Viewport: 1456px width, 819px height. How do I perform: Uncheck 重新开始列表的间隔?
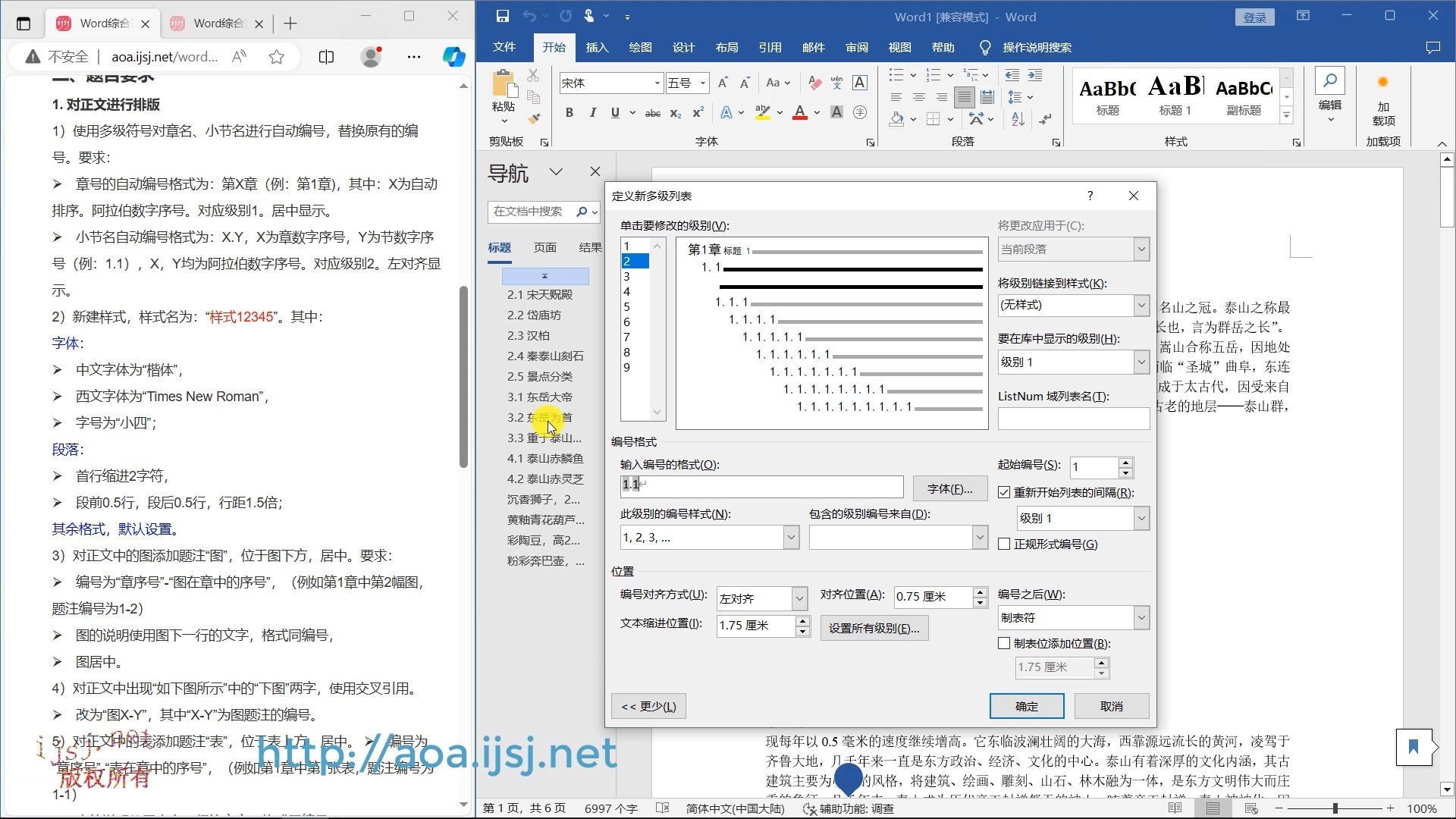1004,491
